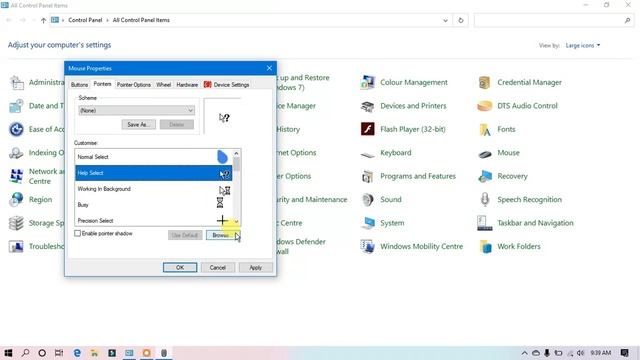Click pointer list scrollbar down arrow
Screen dimensions: 640x360
236,222
